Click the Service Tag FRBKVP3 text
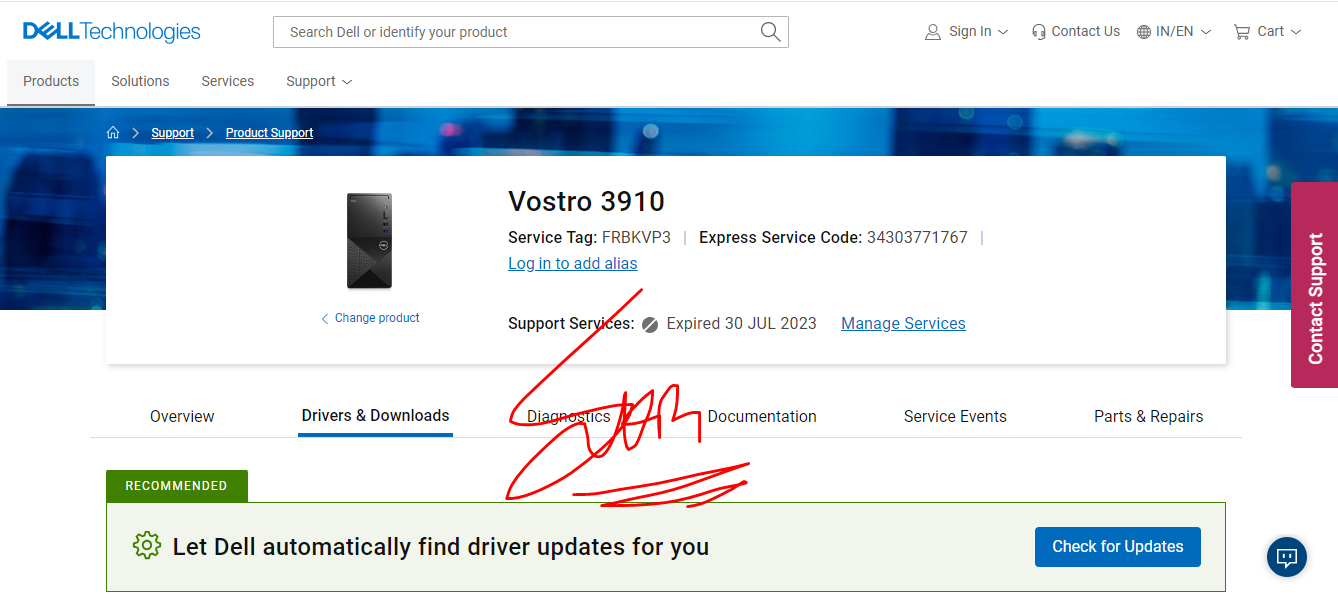This screenshot has height=601, width=1338. click(589, 237)
